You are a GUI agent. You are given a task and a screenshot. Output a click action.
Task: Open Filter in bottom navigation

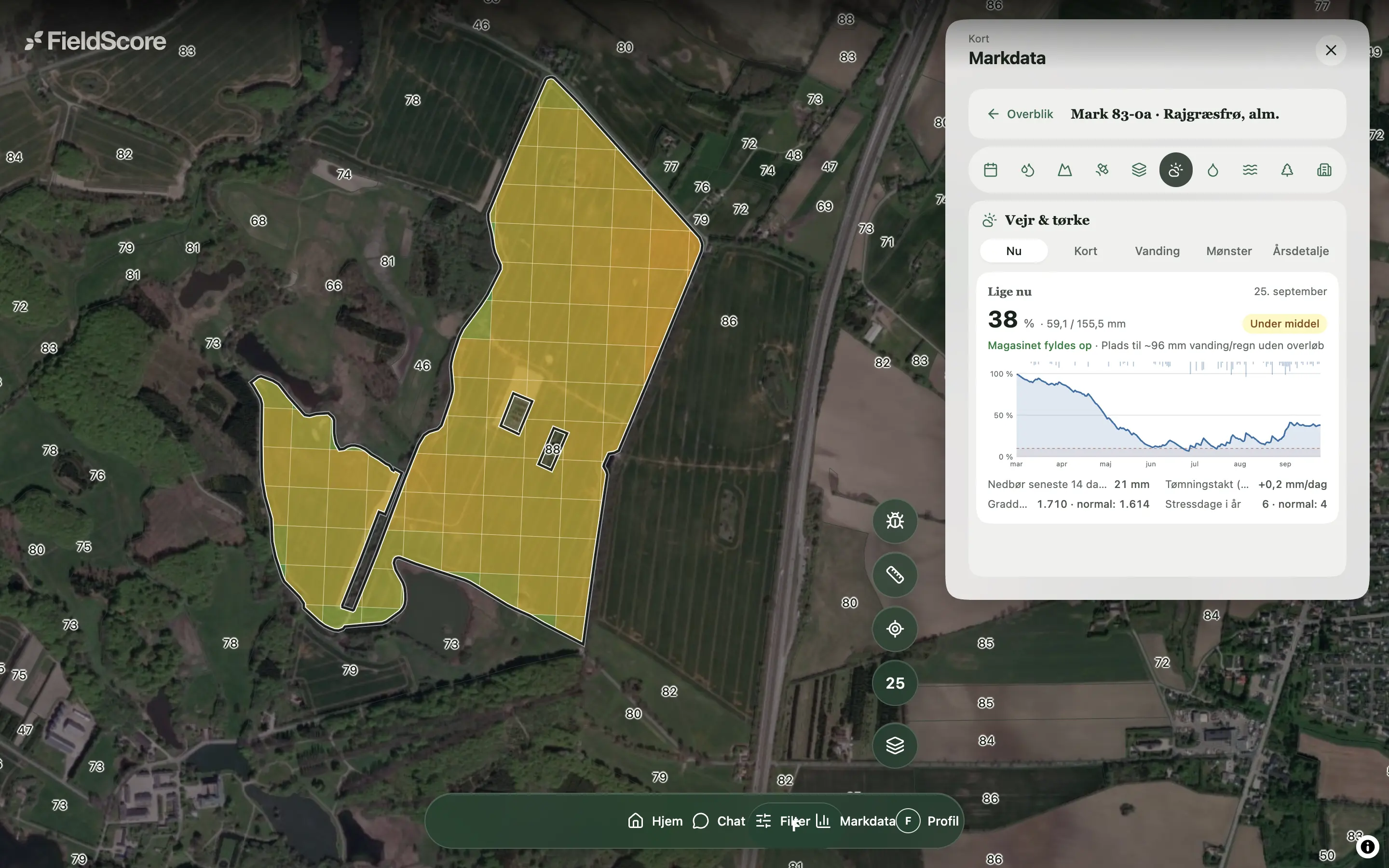[783, 821]
